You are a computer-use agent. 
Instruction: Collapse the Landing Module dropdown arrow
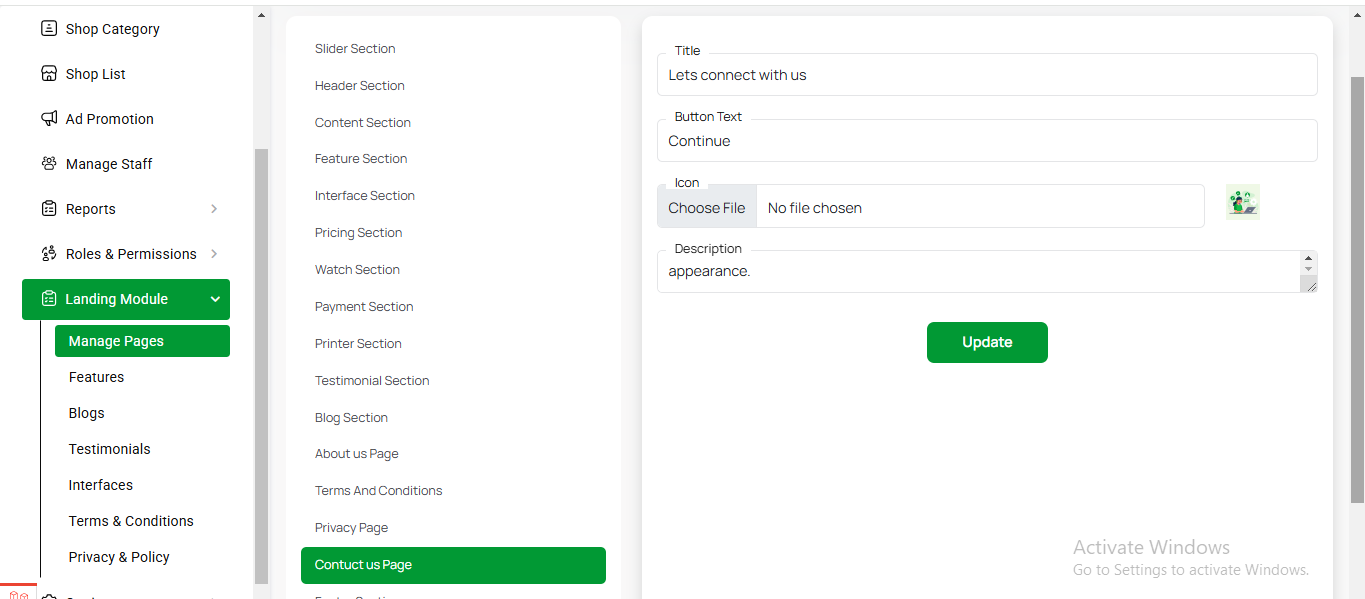(215, 299)
